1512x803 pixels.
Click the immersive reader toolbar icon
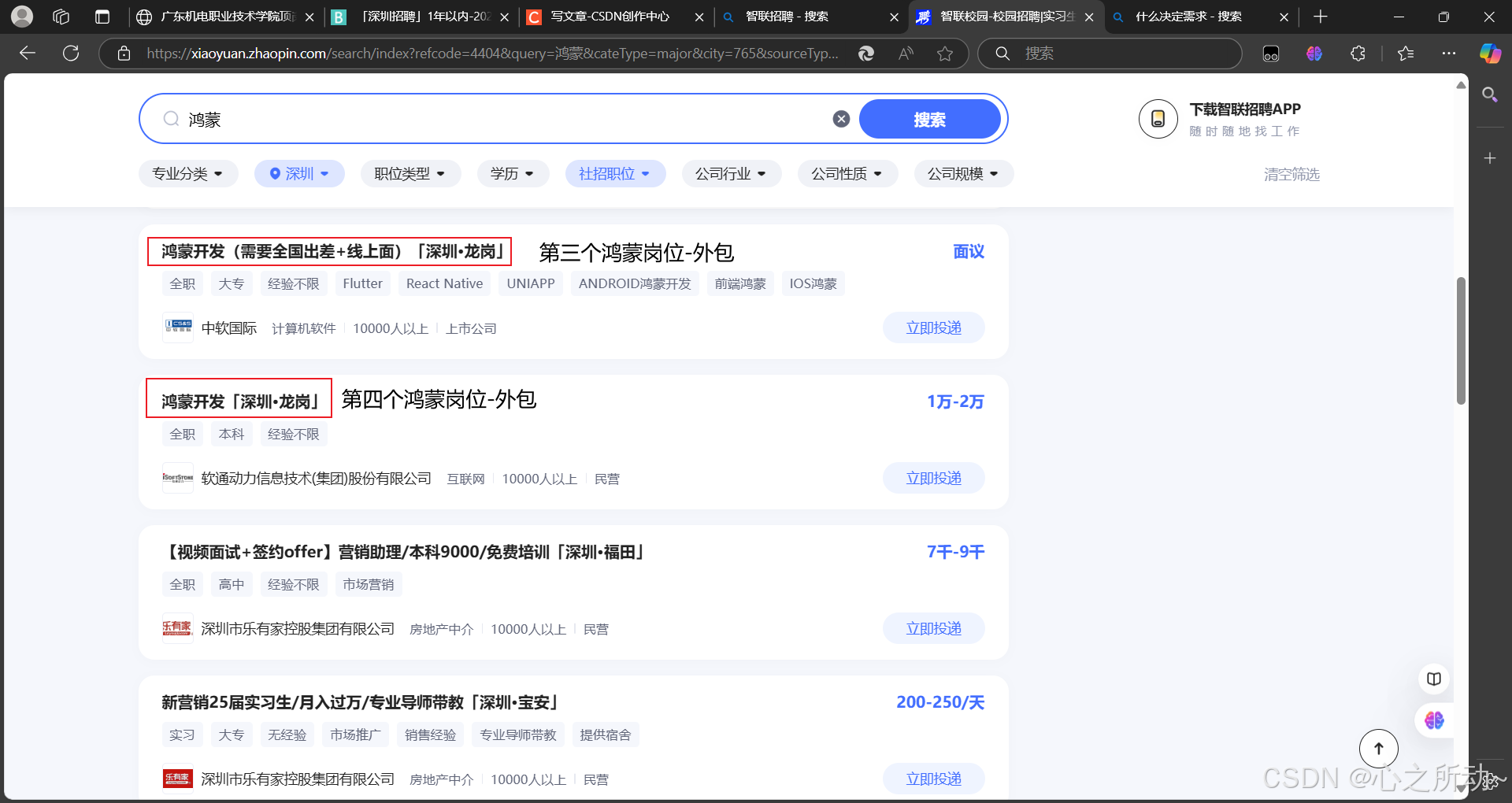(x=1271, y=53)
